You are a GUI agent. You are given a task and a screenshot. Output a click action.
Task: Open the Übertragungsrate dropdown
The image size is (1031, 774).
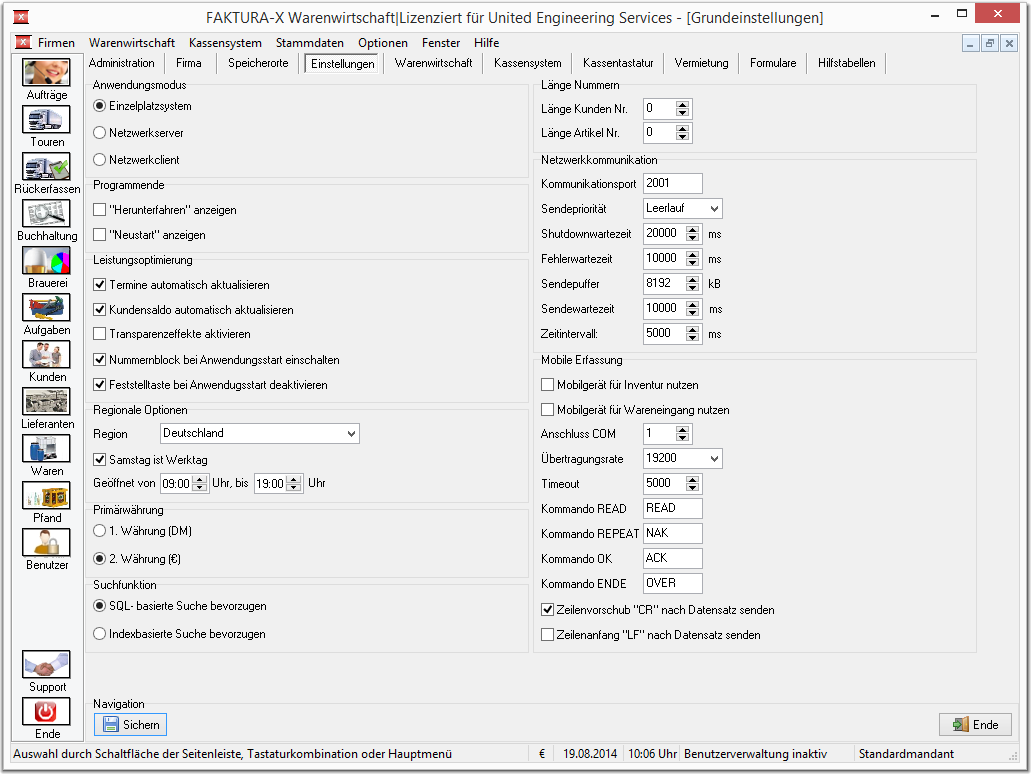683,458
